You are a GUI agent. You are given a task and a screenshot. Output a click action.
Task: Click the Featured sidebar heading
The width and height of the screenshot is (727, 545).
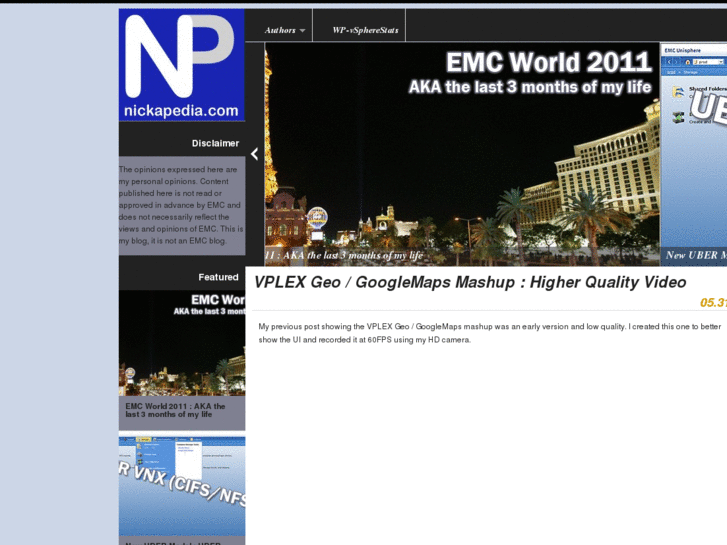pos(218,277)
